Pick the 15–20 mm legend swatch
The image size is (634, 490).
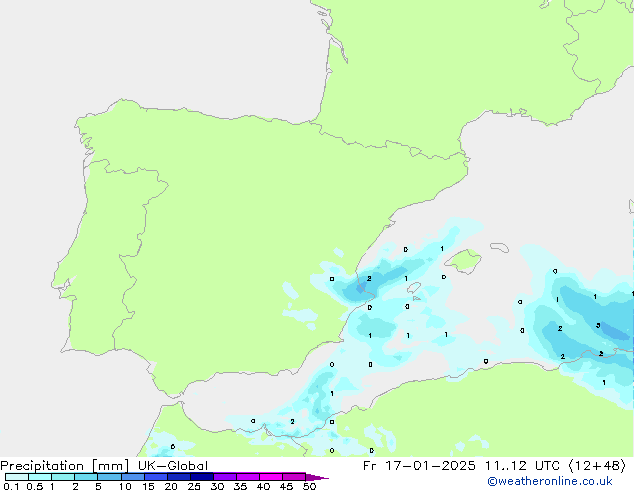[156, 477]
